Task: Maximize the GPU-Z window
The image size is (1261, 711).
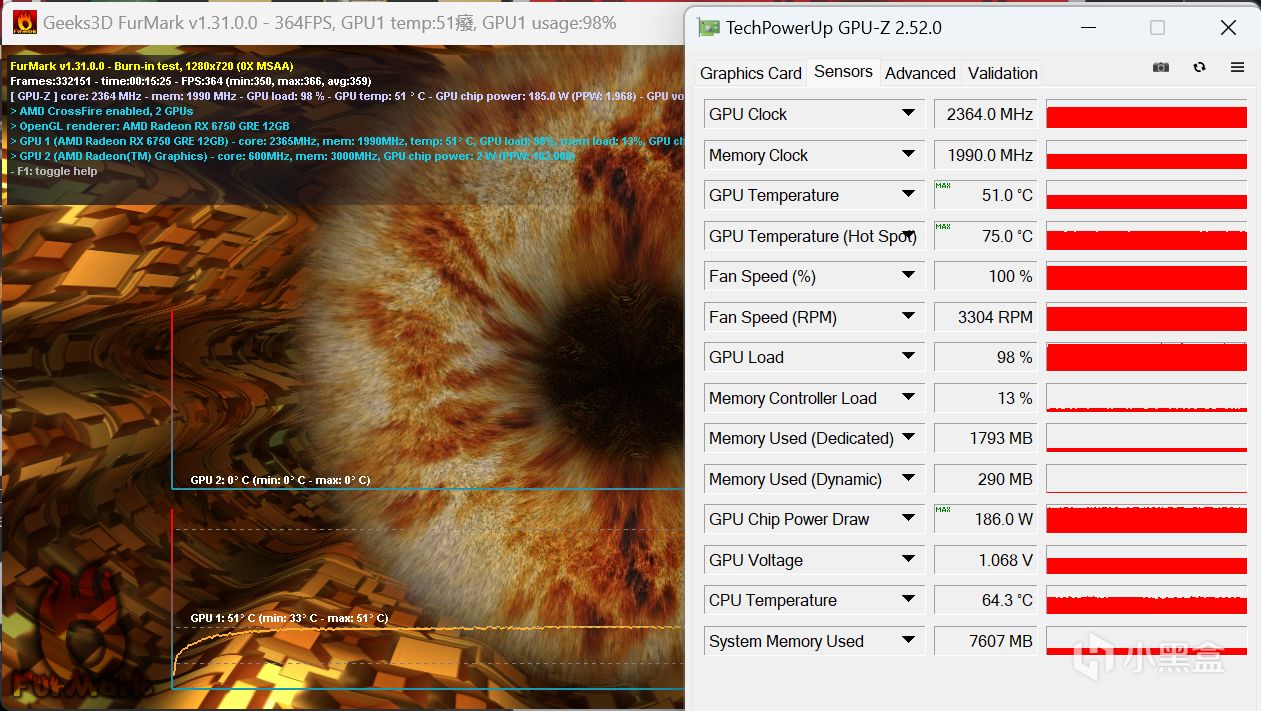Action: pyautogui.click(x=1157, y=27)
